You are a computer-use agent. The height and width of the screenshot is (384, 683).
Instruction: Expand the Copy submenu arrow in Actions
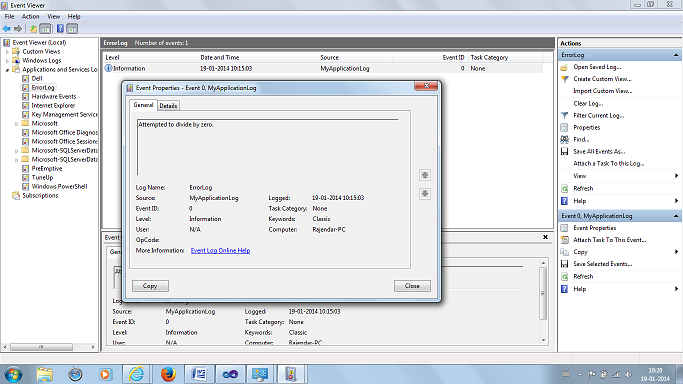(676, 252)
